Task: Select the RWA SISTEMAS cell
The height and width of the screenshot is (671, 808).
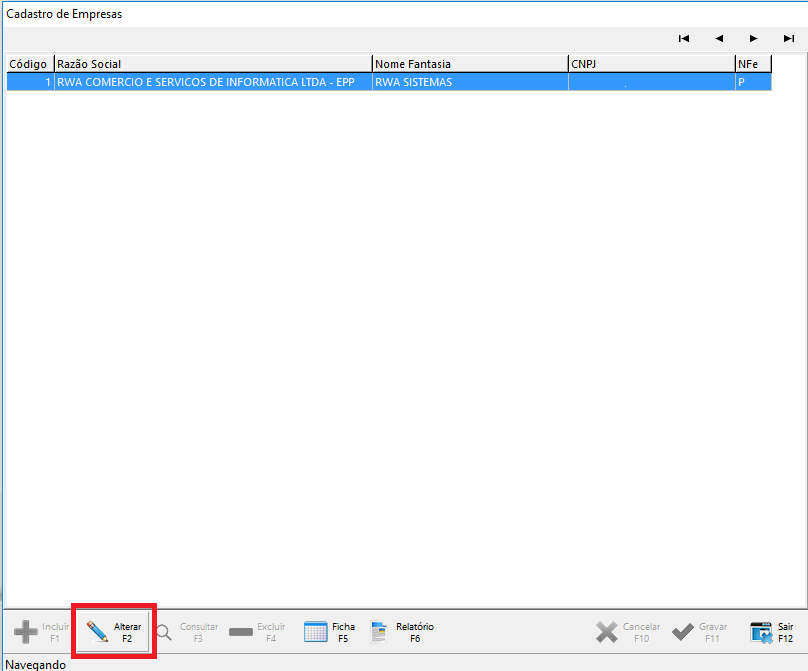Action: coord(470,82)
